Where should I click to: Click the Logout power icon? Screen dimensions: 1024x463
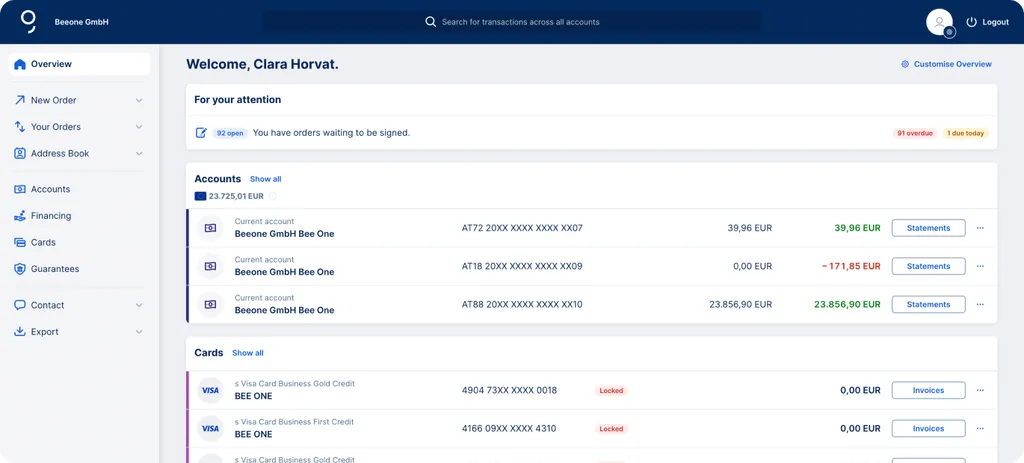[x=972, y=22]
